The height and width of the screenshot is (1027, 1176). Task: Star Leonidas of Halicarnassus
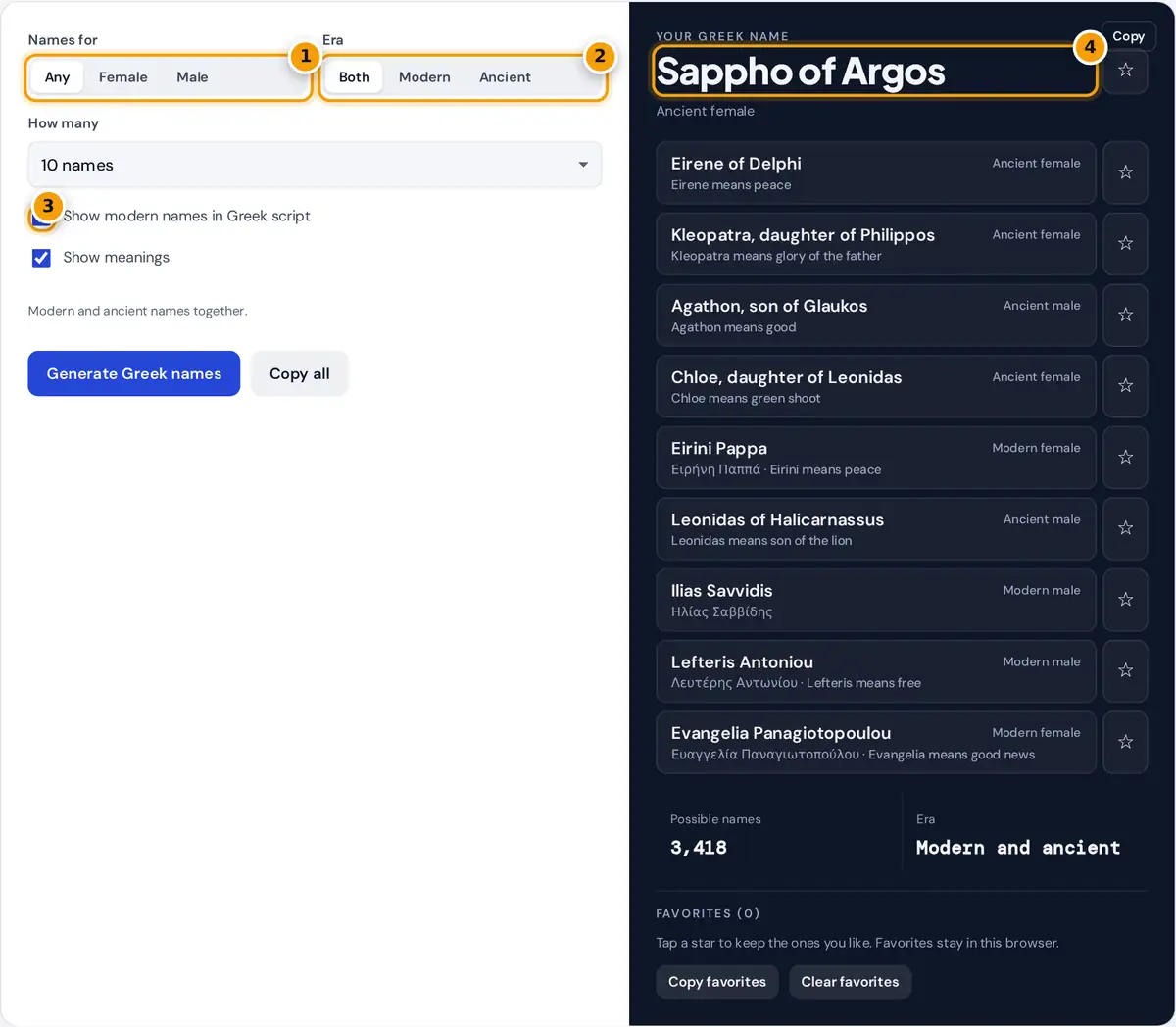tap(1125, 528)
